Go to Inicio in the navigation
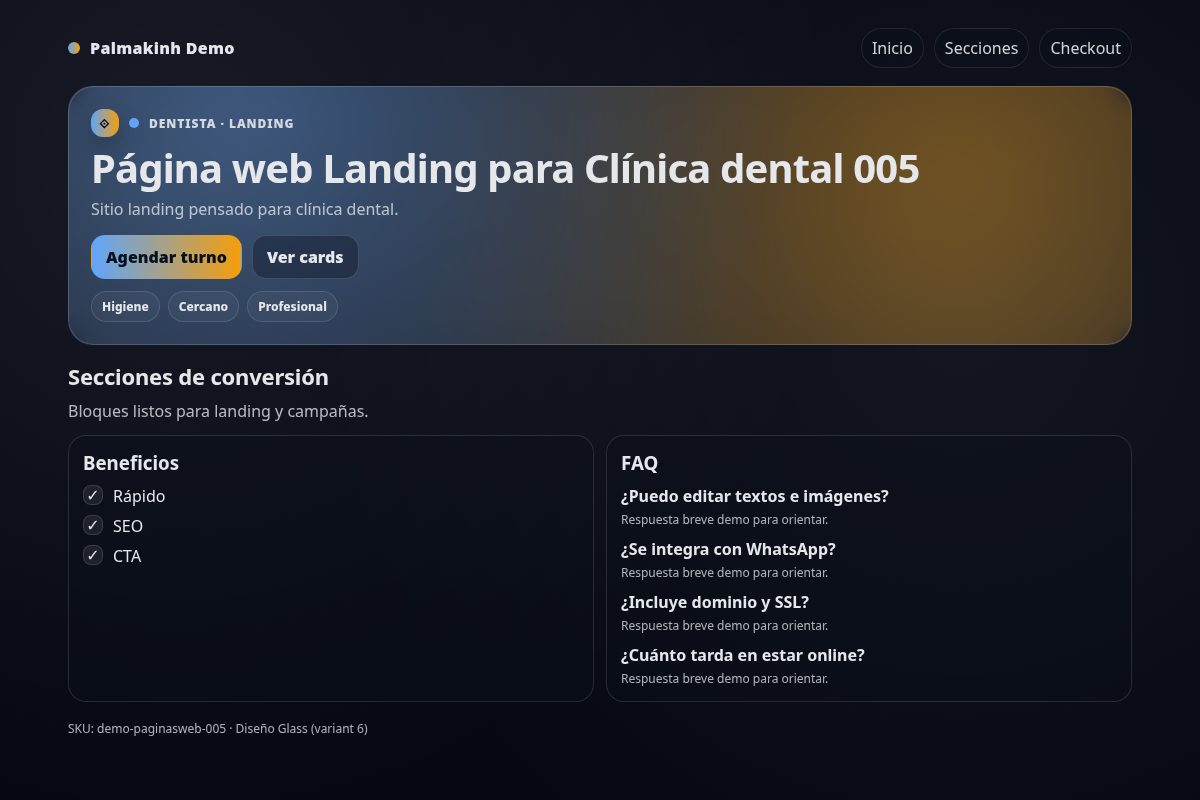This screenshot has height=800, width=1200. [x=891, y=47]
